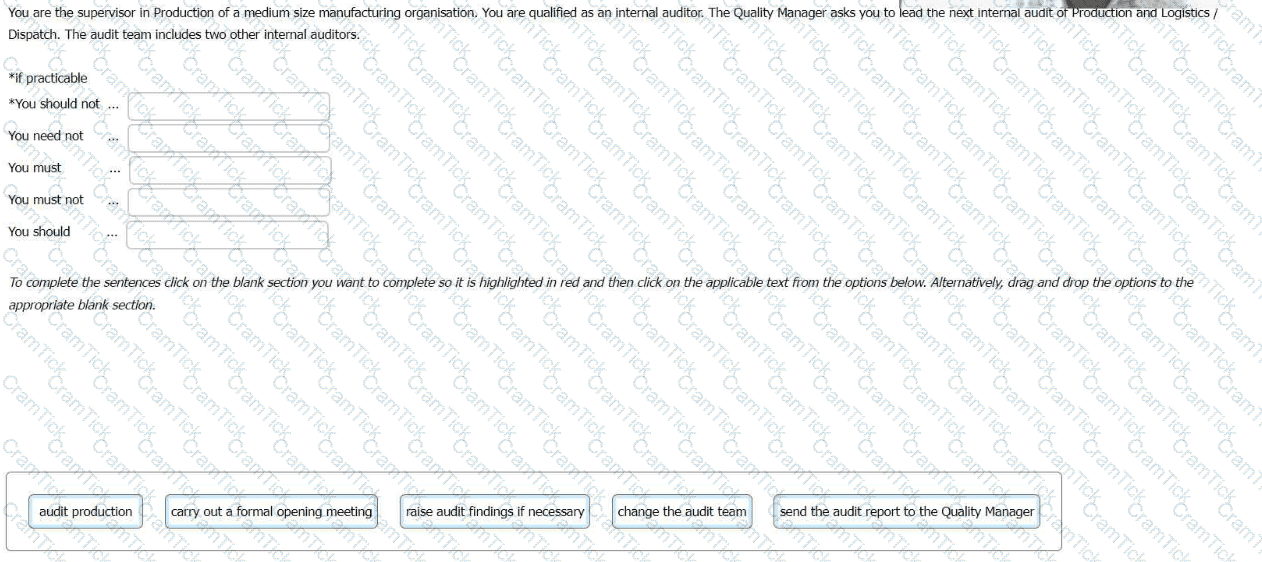1262x562 pixels.
Task: Pick the "carry out a formal opening meeting" option
Action: (x=271, y=512)
